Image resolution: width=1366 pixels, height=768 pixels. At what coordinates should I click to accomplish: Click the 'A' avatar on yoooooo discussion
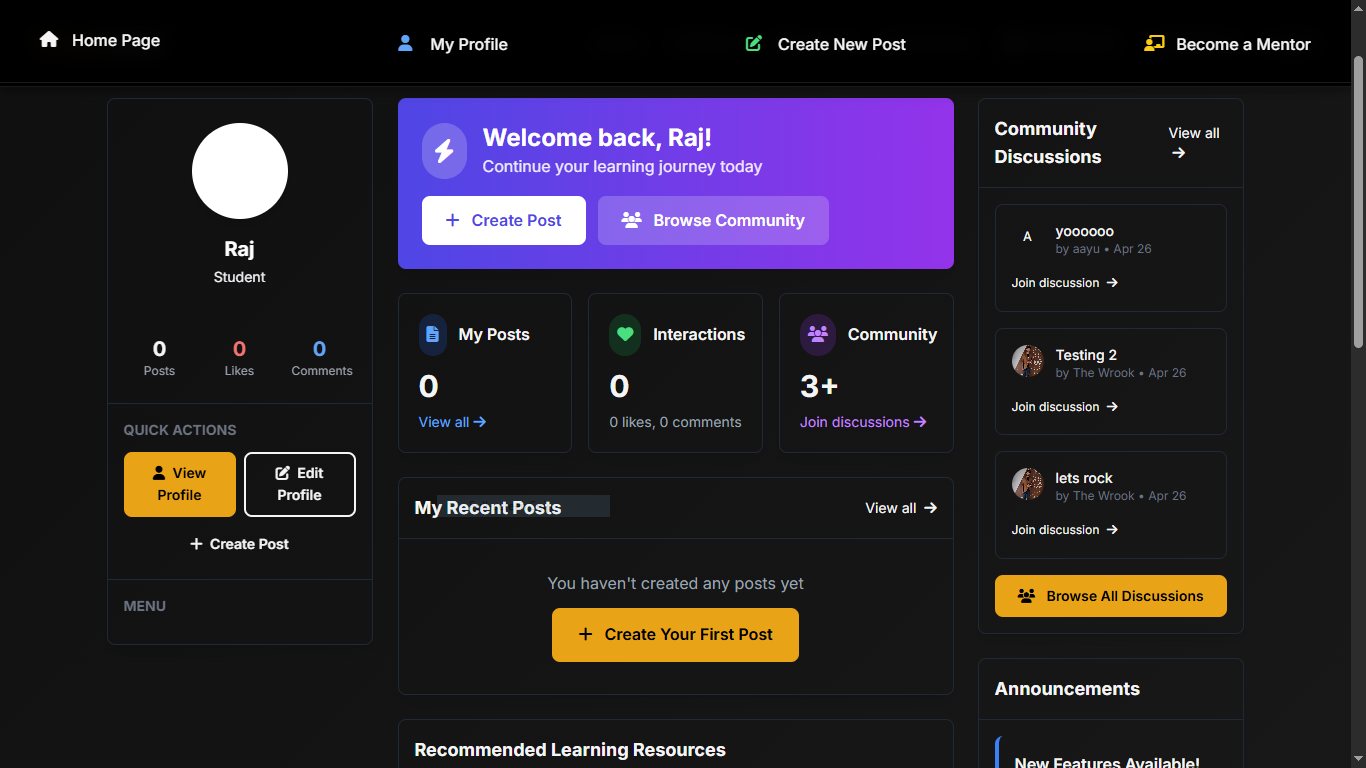tap(1027, 237)
